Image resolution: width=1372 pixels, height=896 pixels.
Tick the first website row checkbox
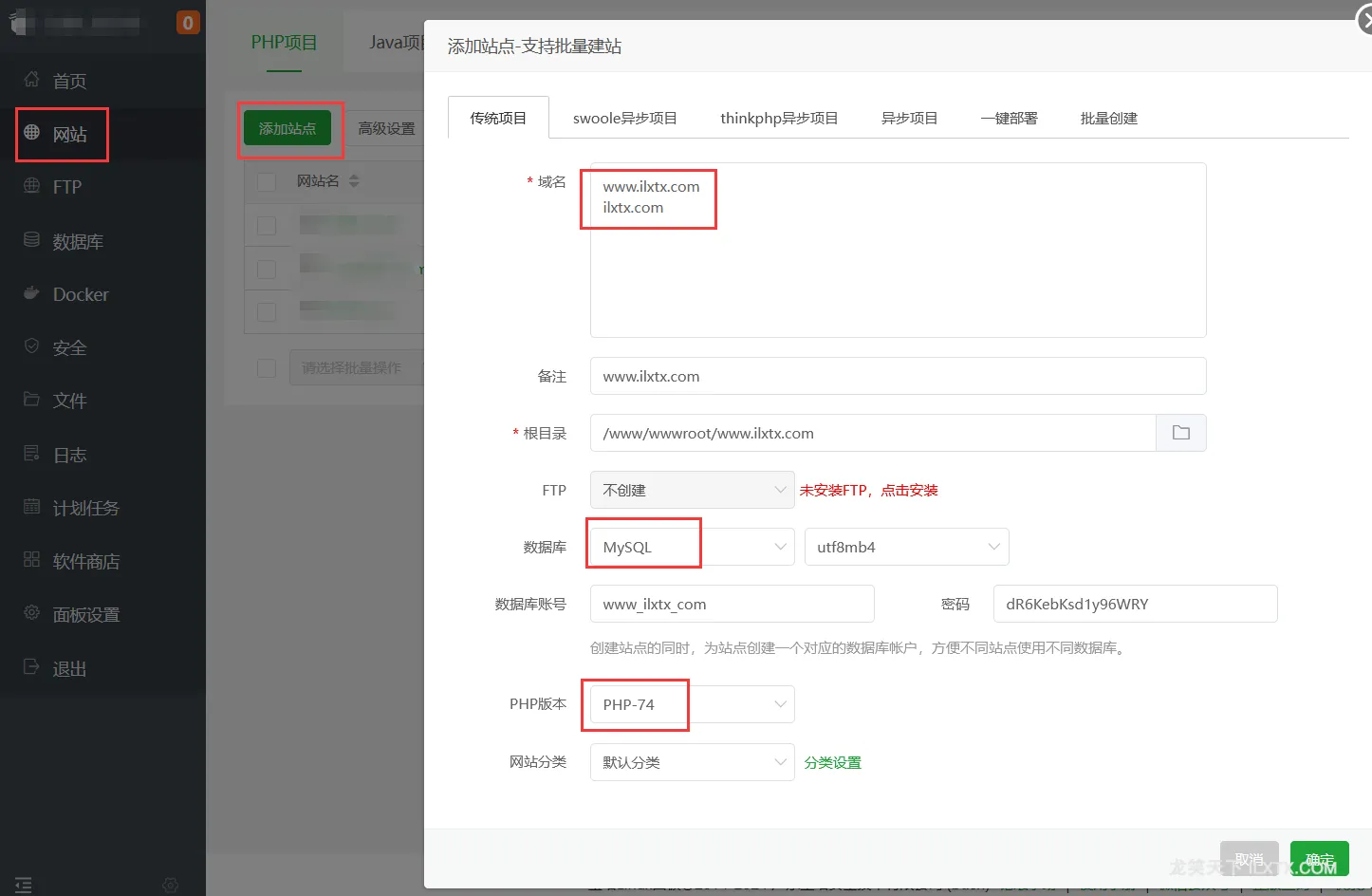(267, 225)
